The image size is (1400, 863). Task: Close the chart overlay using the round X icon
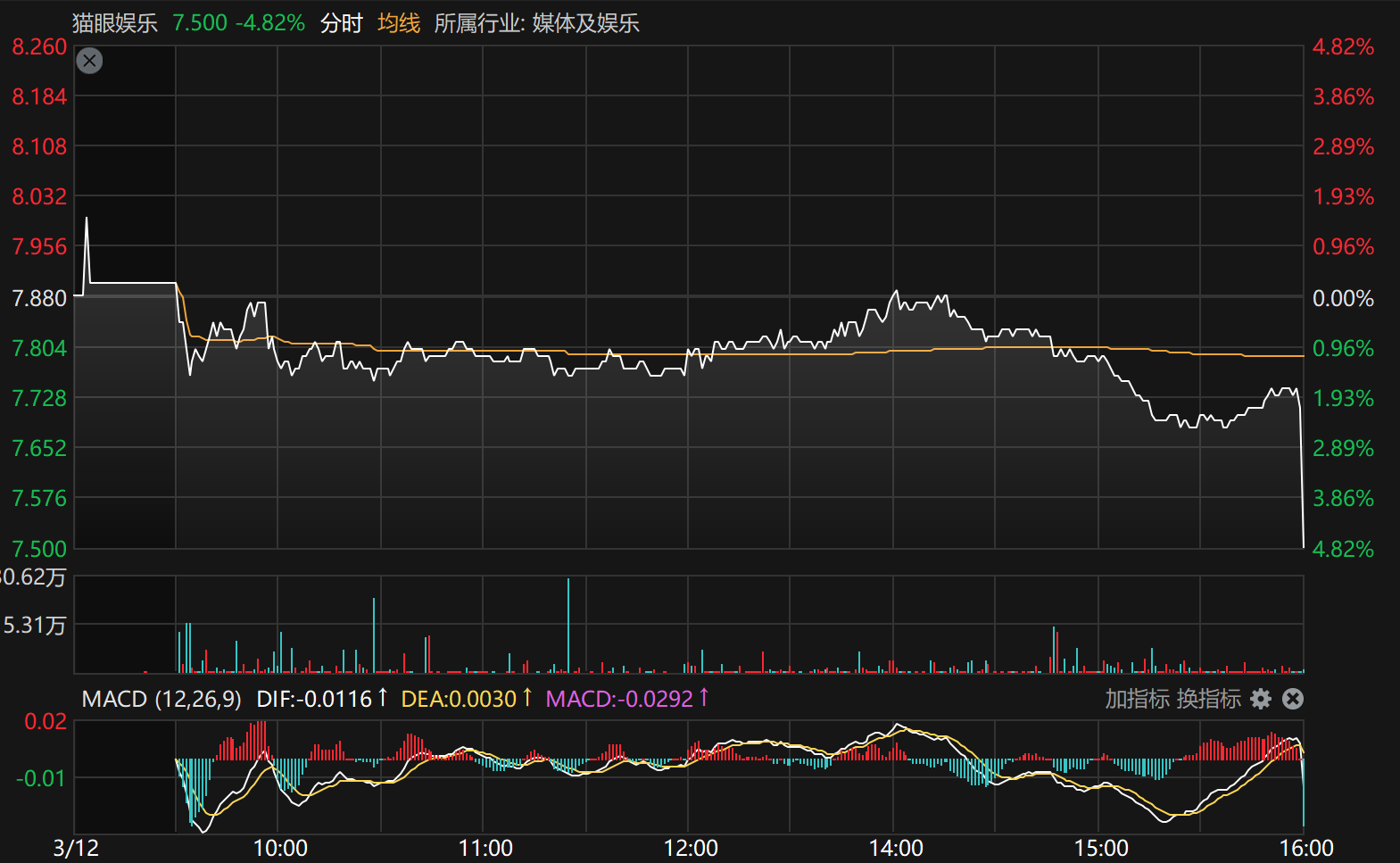pyautogui.click(x=89, y=61)
